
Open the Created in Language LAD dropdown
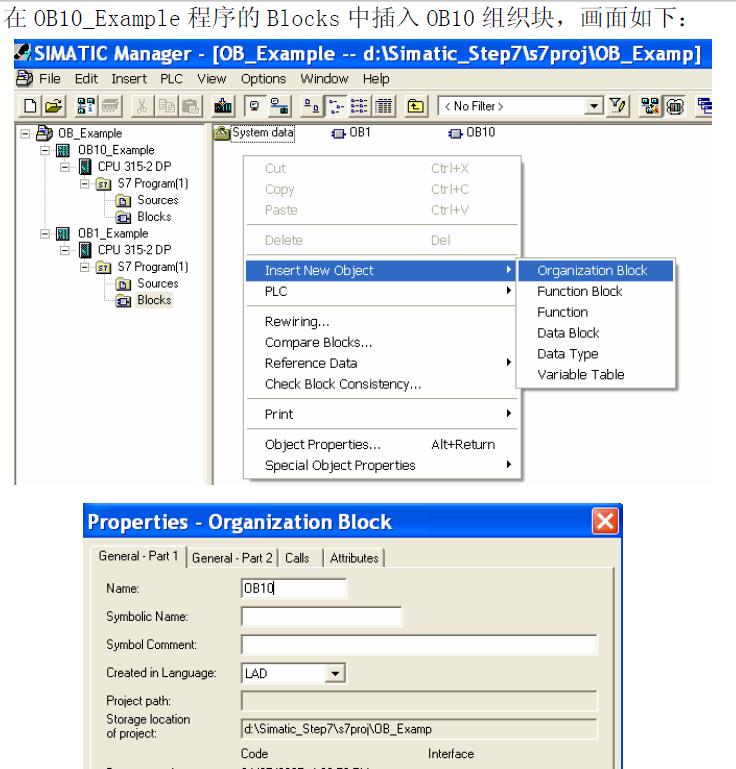(x=335, y=673)
